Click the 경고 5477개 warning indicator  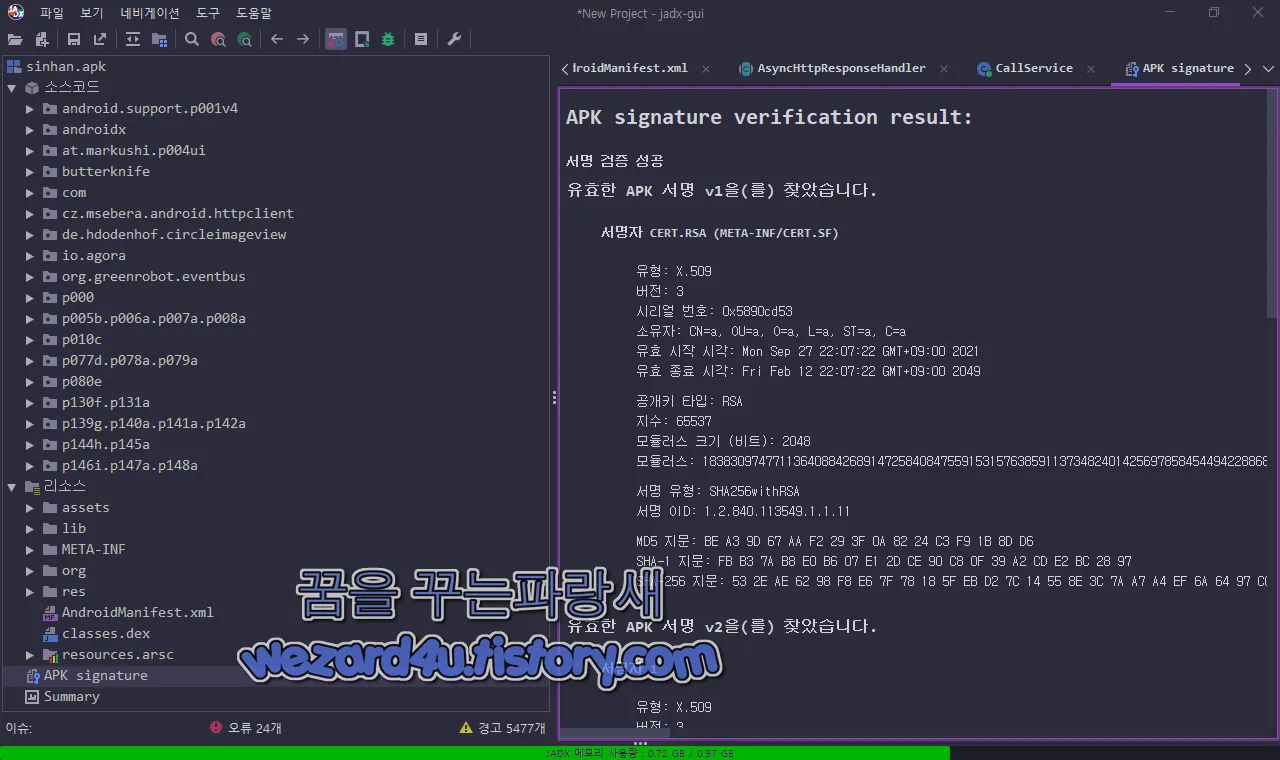(x=502, y=728)
